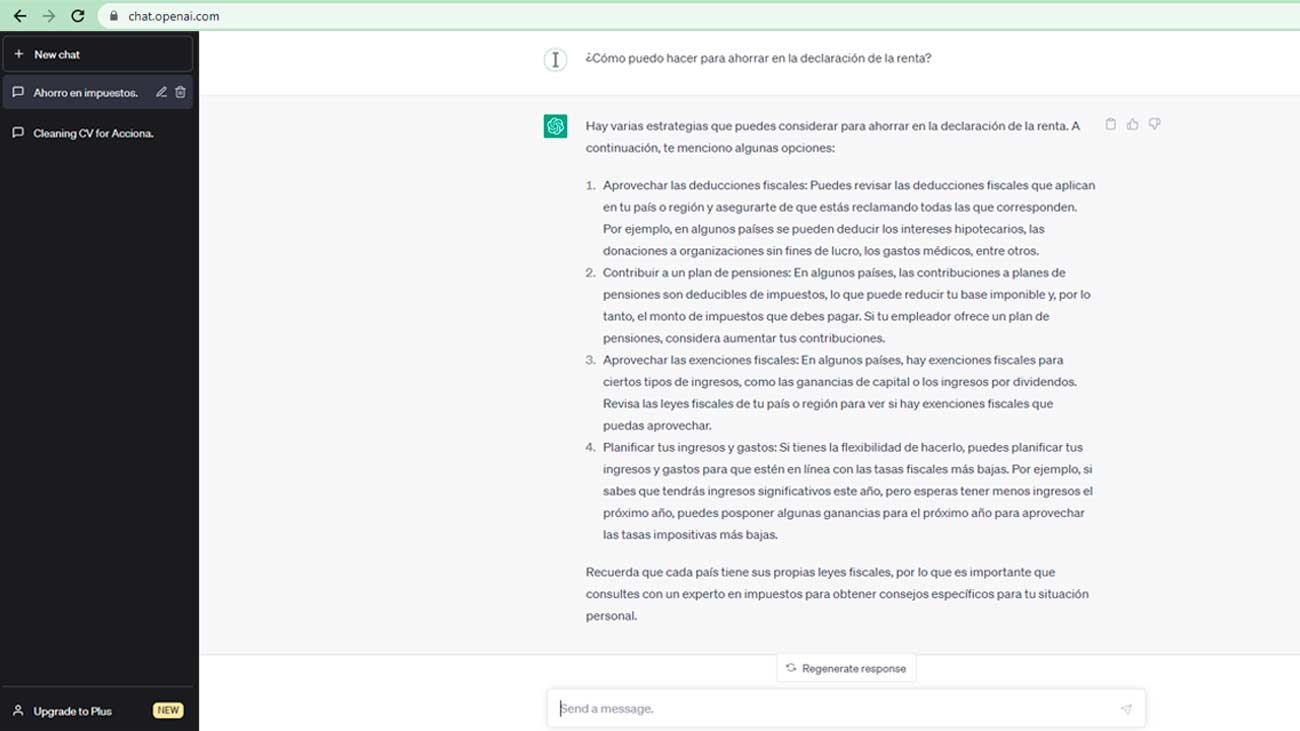Copy the response with the clipboard icon
The image size is (1300, 731).
pos(1110,124)
